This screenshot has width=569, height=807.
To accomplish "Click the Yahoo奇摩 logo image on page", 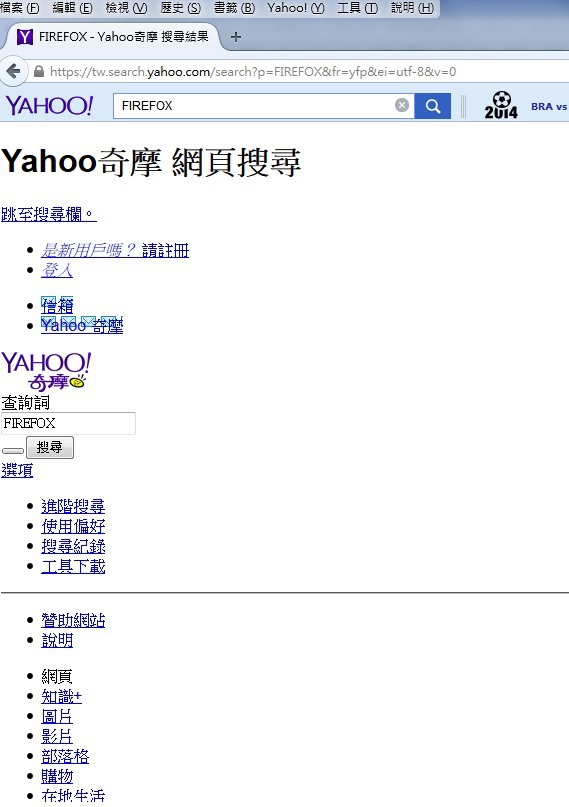I will (x=46, y=371).
